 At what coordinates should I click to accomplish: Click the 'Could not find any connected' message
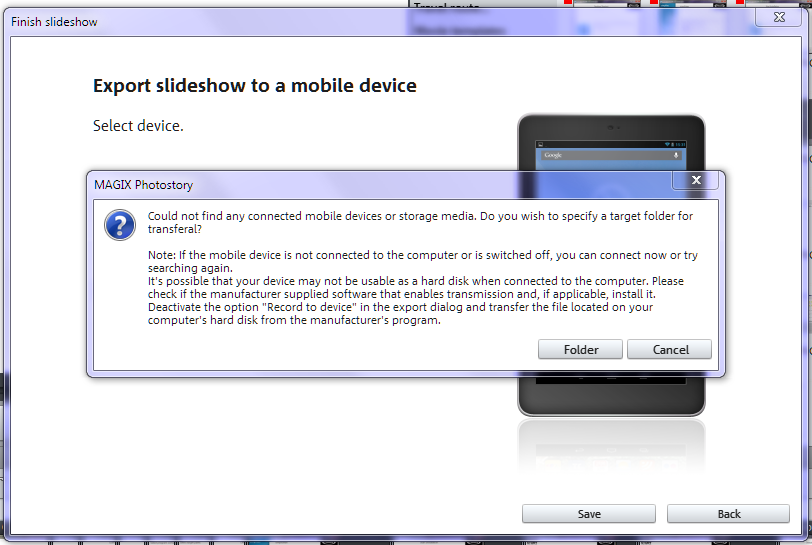click(x=420, y=222)
